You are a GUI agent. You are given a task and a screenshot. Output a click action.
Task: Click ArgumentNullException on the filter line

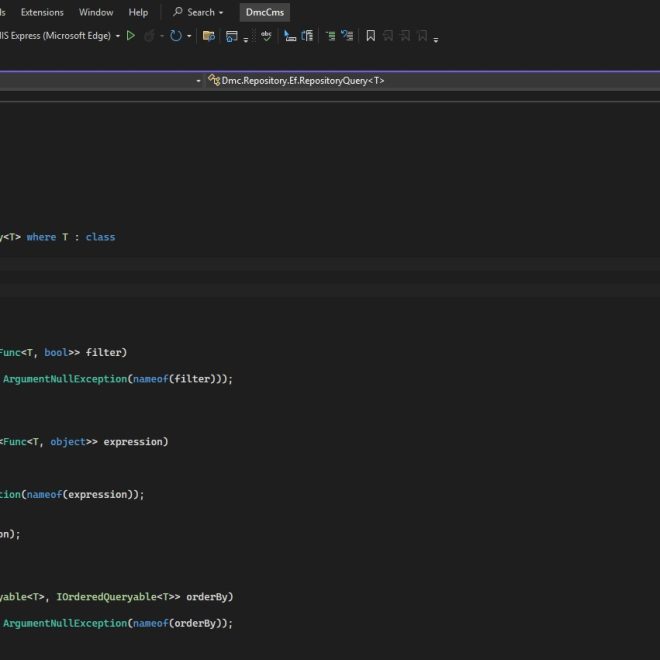click(x=65, y=379)
